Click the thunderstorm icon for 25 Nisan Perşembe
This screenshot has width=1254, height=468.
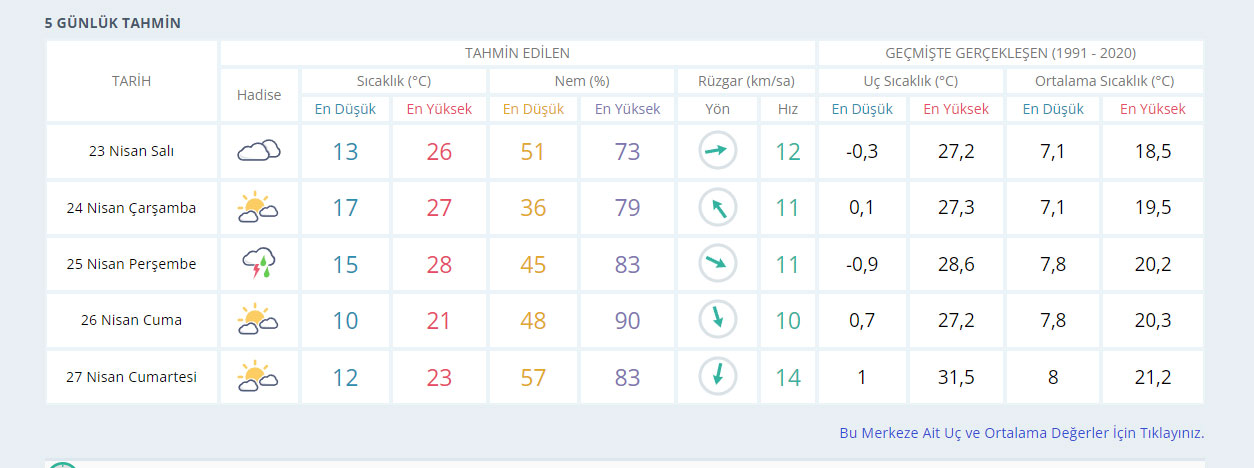258,264
